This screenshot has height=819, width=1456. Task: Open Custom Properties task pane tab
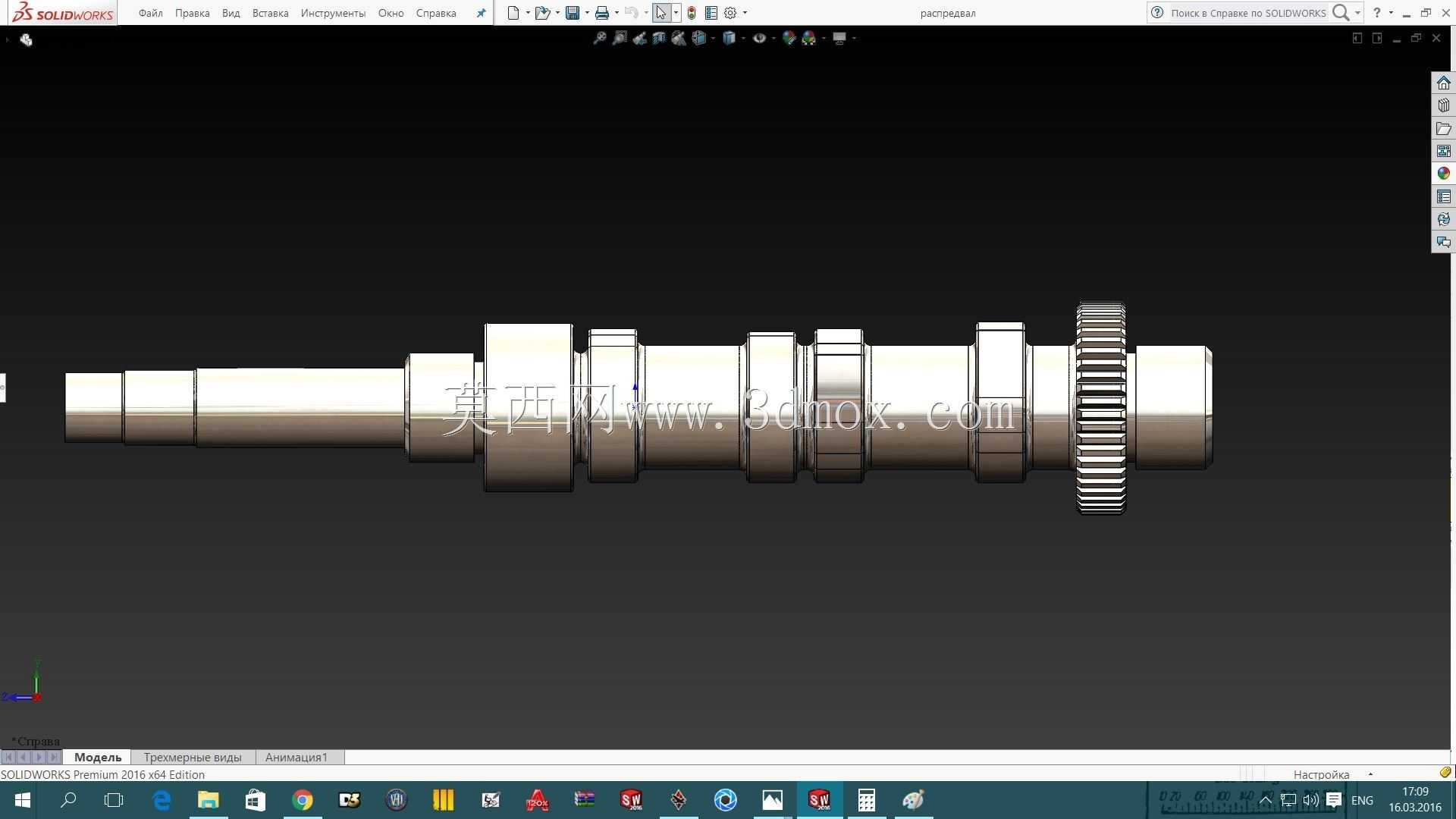(x=1443, y=196)
